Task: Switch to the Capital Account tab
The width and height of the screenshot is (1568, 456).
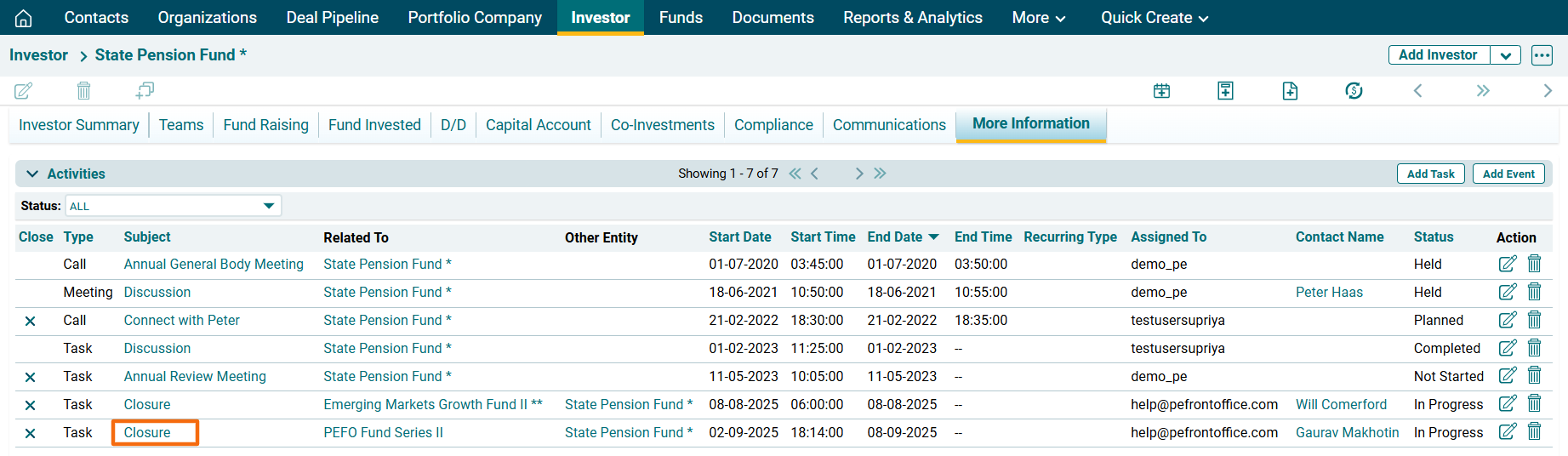Action: click(x=538, y=125)
